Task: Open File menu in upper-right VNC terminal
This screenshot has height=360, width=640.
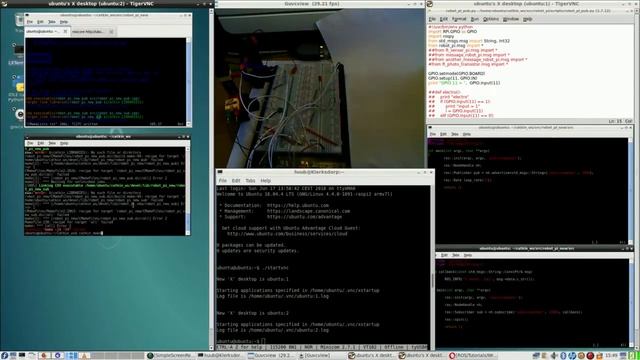Action: tap(433, 134)
